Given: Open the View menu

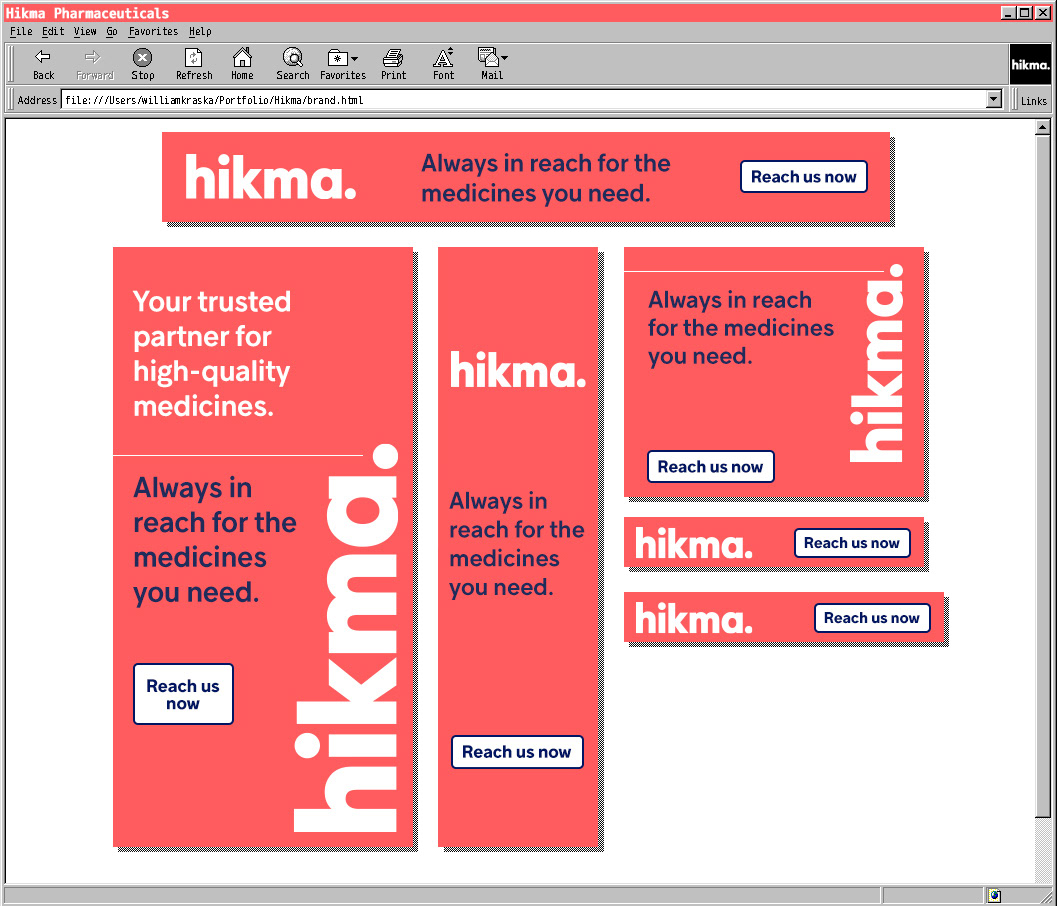Looking at the screenshot, I should coord(85,31).
